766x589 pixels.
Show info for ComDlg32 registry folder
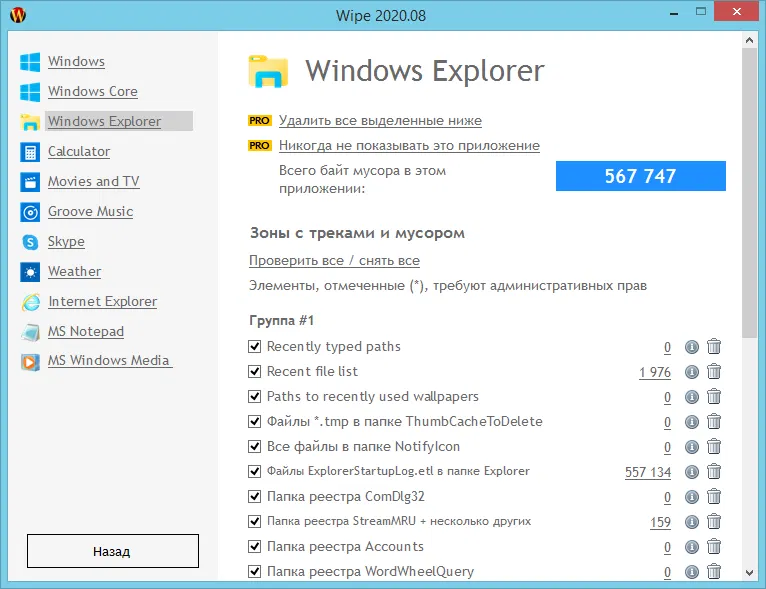tap(692, 497)
